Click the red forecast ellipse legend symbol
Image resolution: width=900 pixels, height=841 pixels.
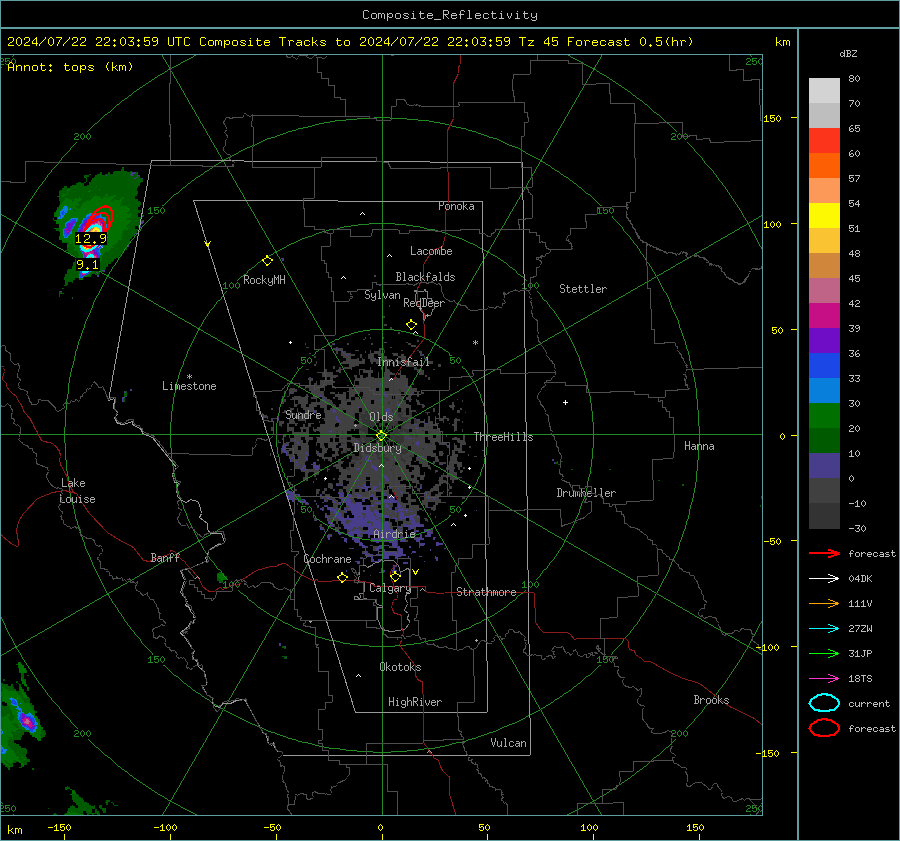pos(824,728)
